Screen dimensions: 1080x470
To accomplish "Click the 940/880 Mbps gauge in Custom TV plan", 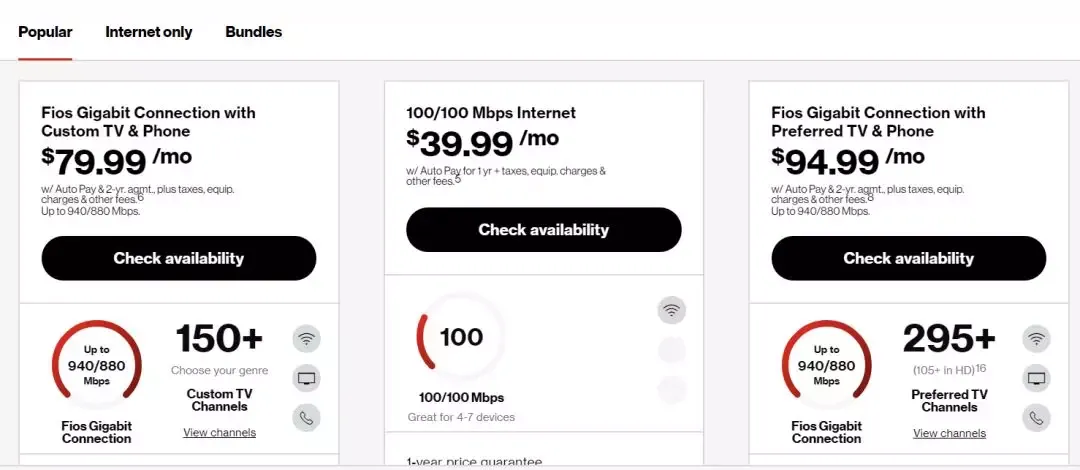I will [x=97, y=365].
